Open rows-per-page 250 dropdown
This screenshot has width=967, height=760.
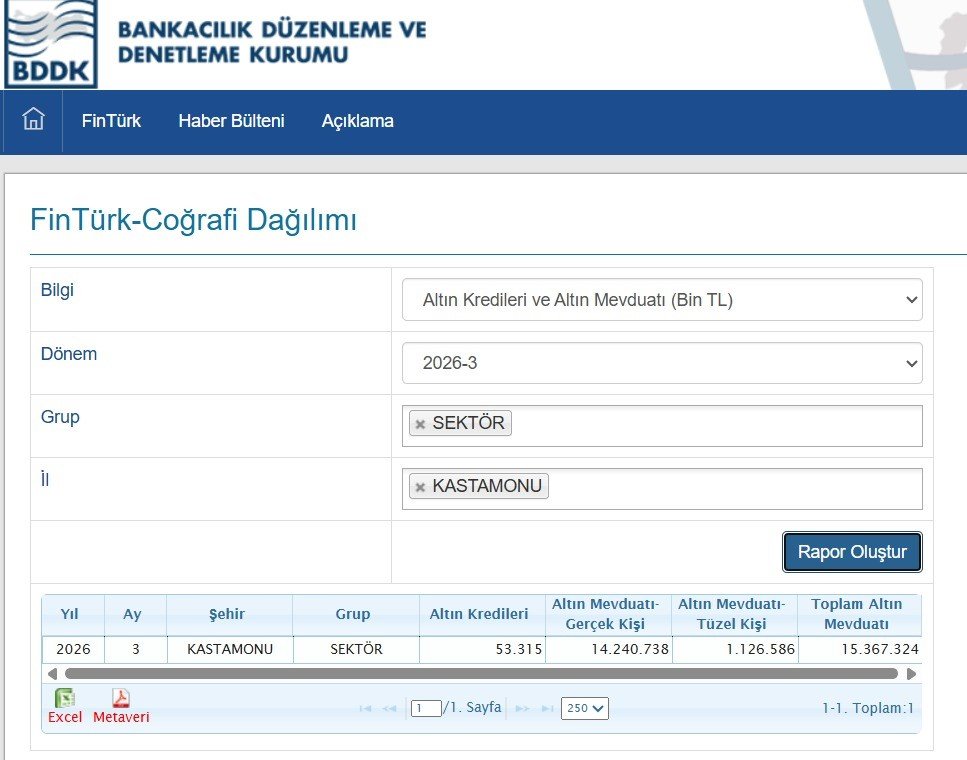585,708
